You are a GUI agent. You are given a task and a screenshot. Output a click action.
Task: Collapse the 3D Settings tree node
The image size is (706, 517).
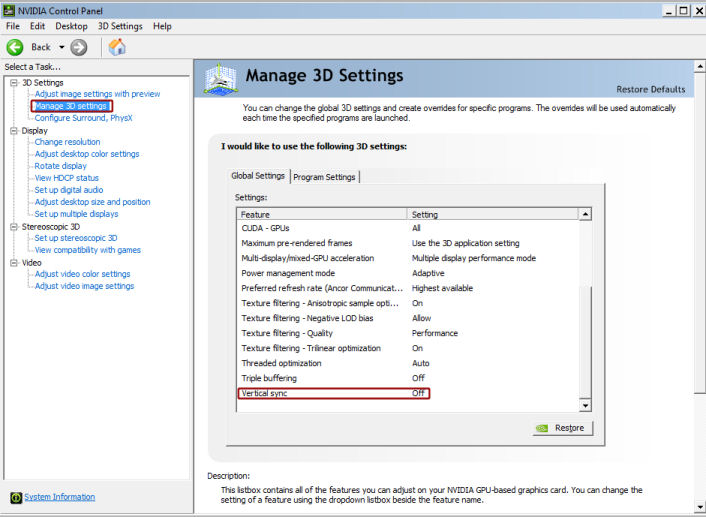coord(14,83)
